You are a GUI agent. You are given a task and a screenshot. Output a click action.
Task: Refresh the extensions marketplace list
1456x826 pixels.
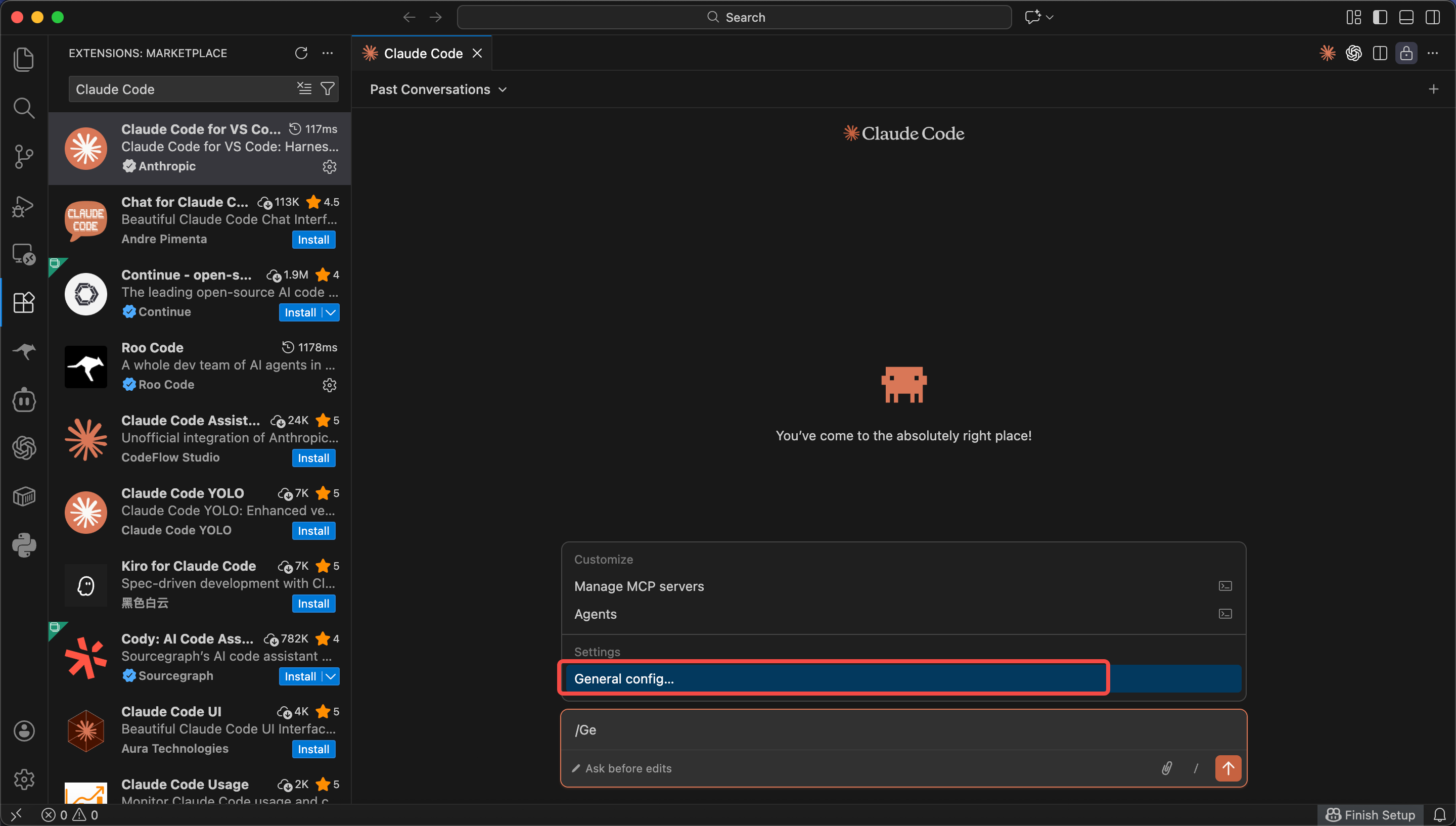point(301,53)
